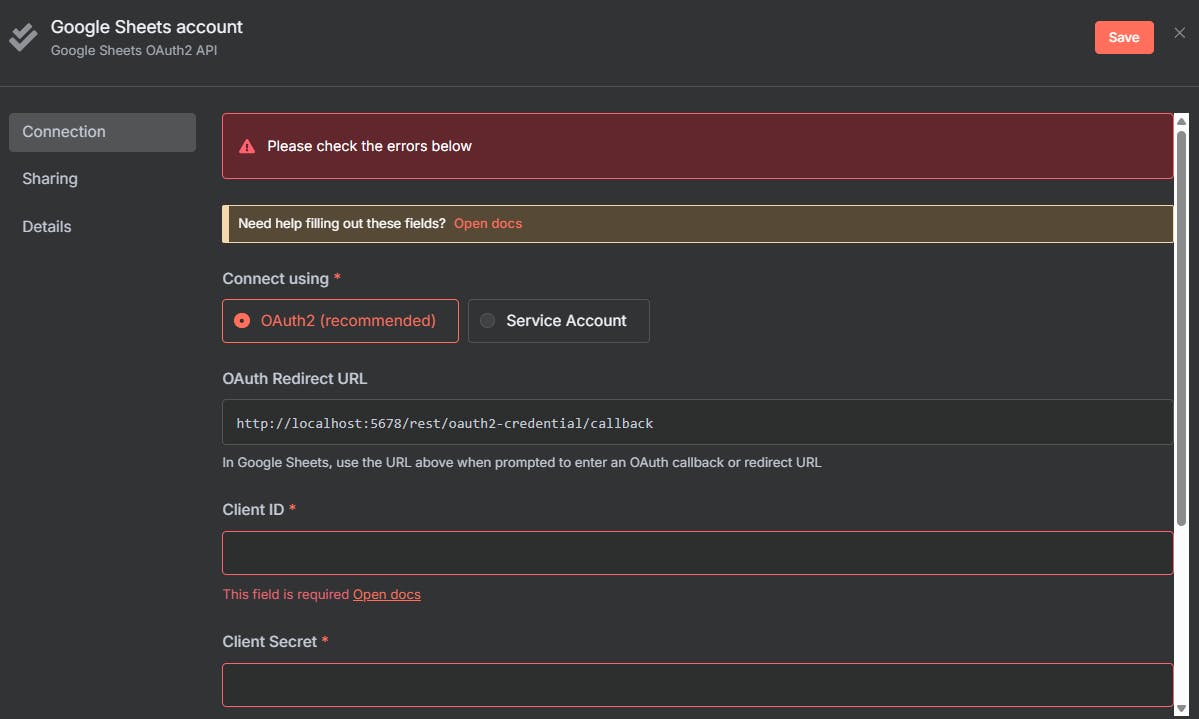Click the scrollbar up arrow

tap(1181, 121)
